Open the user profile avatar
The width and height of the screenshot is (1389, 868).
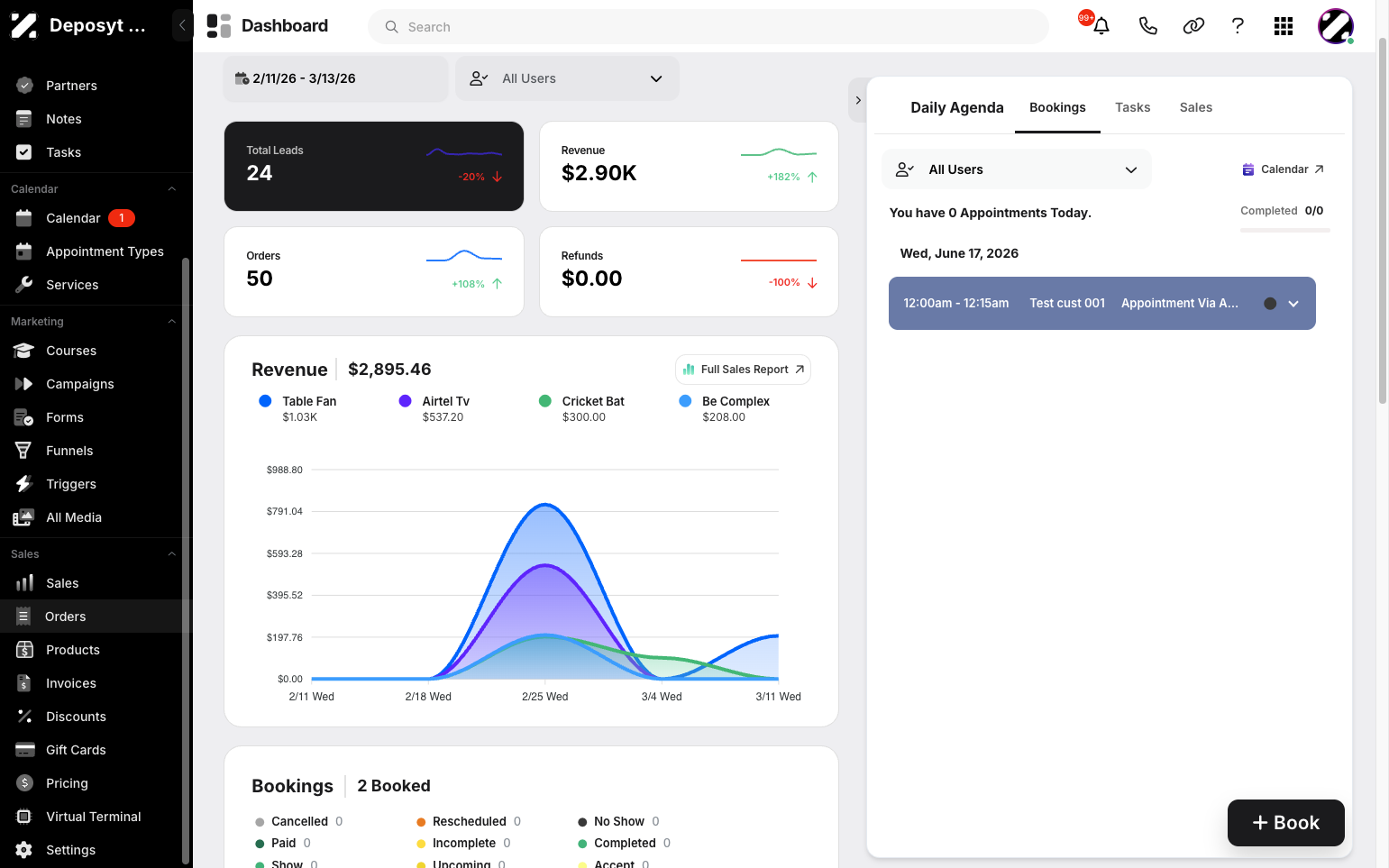click(1335, 26)
